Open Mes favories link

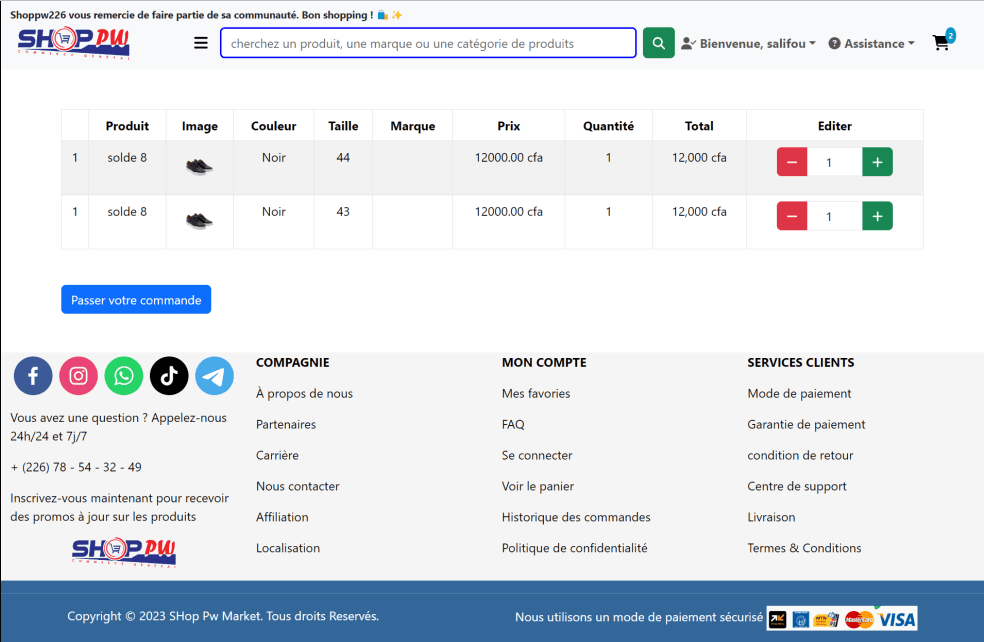click(536, 393)
